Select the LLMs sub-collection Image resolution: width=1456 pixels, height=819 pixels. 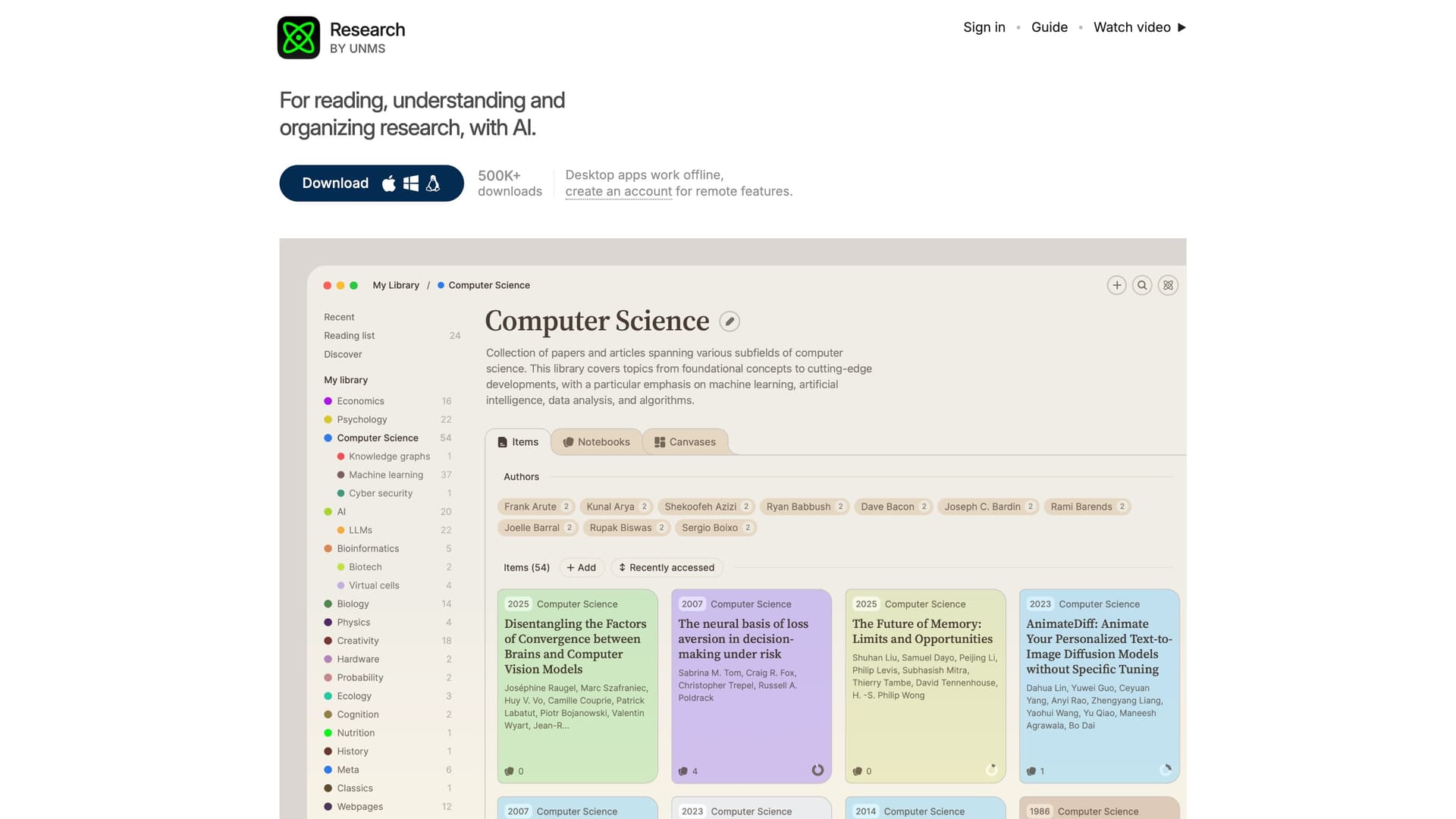(394, 530)
